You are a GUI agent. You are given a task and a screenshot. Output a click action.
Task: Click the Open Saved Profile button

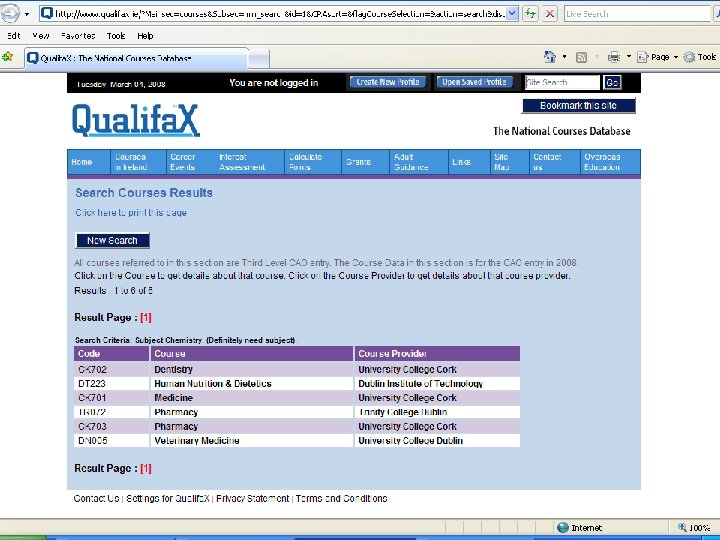coord(474,82)
